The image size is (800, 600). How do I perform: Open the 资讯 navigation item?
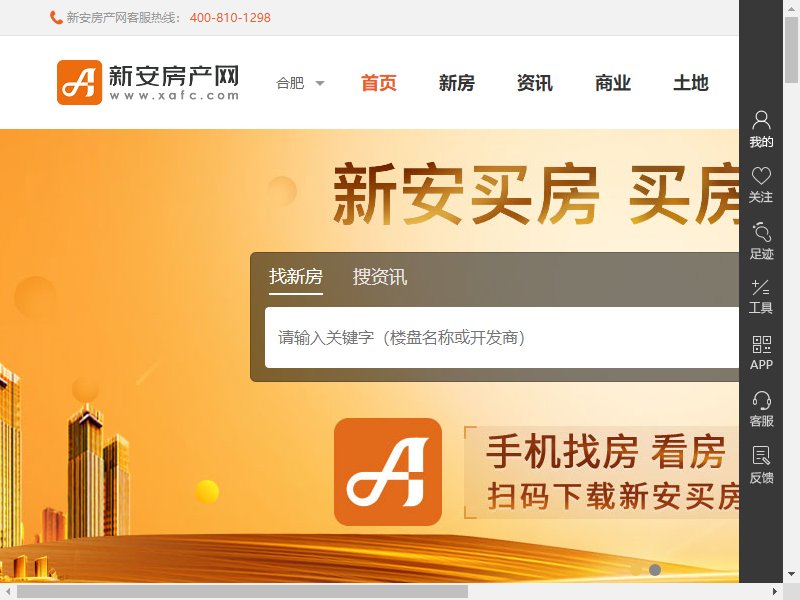click(x=535, y=83)
